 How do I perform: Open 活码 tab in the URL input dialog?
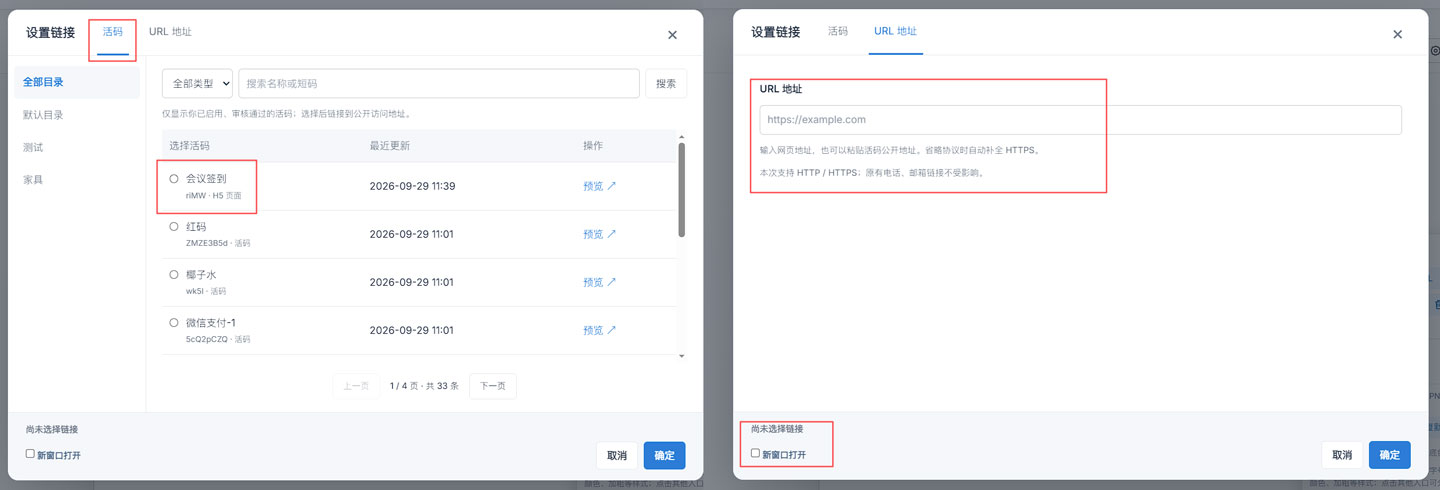pyautogui.click(x=838, y=32)
